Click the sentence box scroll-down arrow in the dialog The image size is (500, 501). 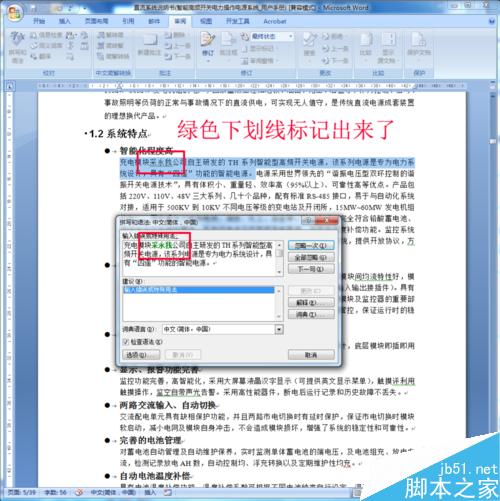(x=279, y=272)
